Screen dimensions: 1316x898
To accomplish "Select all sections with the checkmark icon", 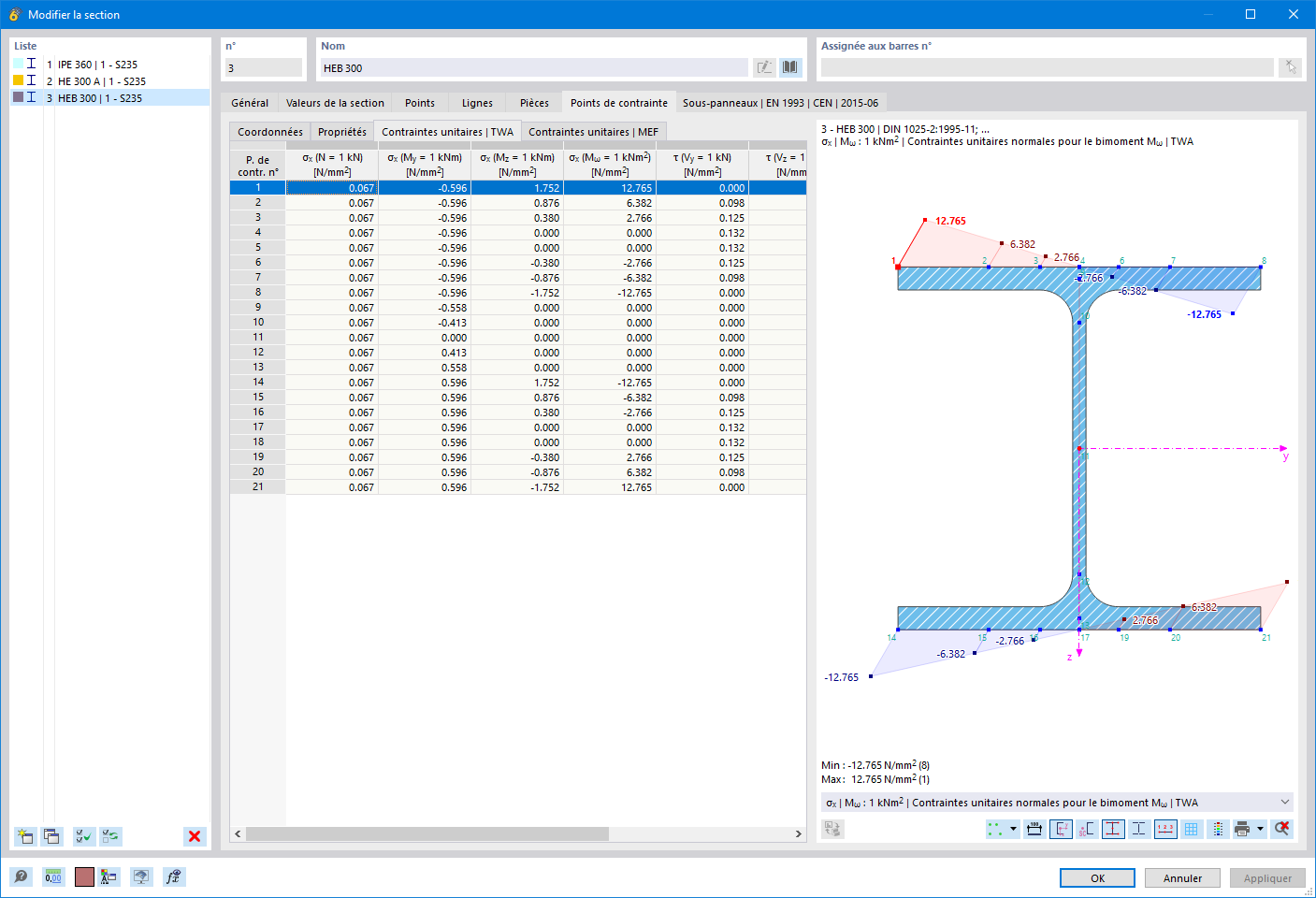I will (84, 836).
